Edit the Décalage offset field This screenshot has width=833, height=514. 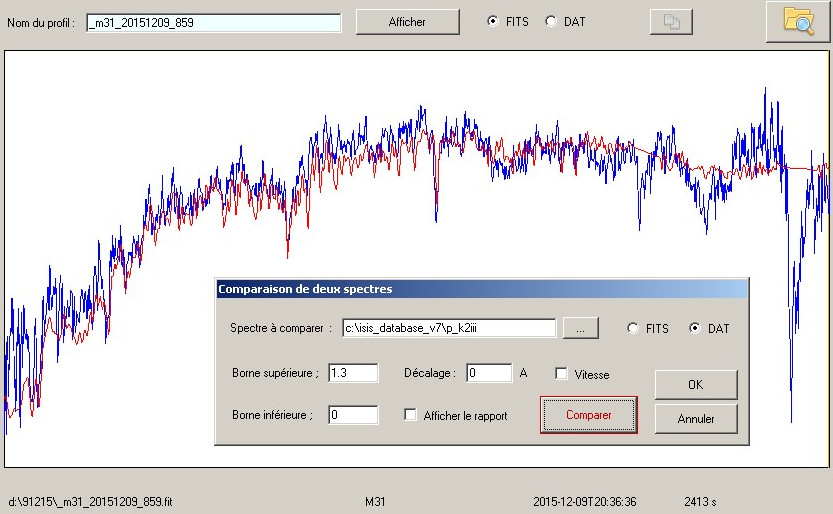point(489,373)
